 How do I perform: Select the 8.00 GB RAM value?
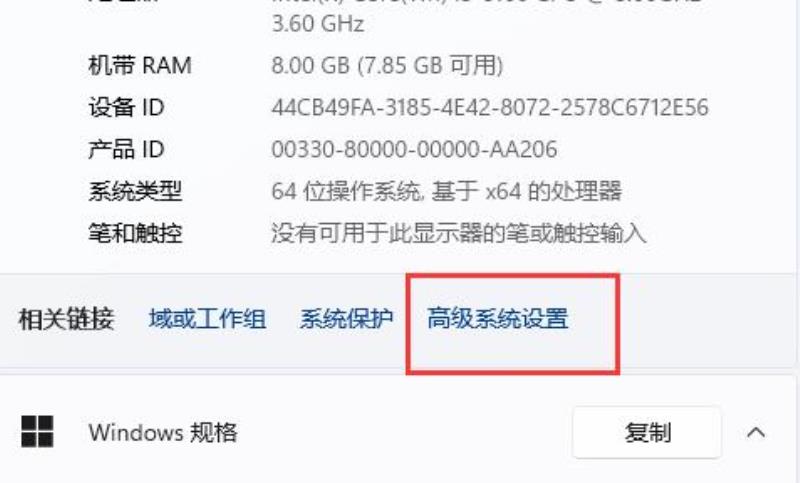point(387,65)
